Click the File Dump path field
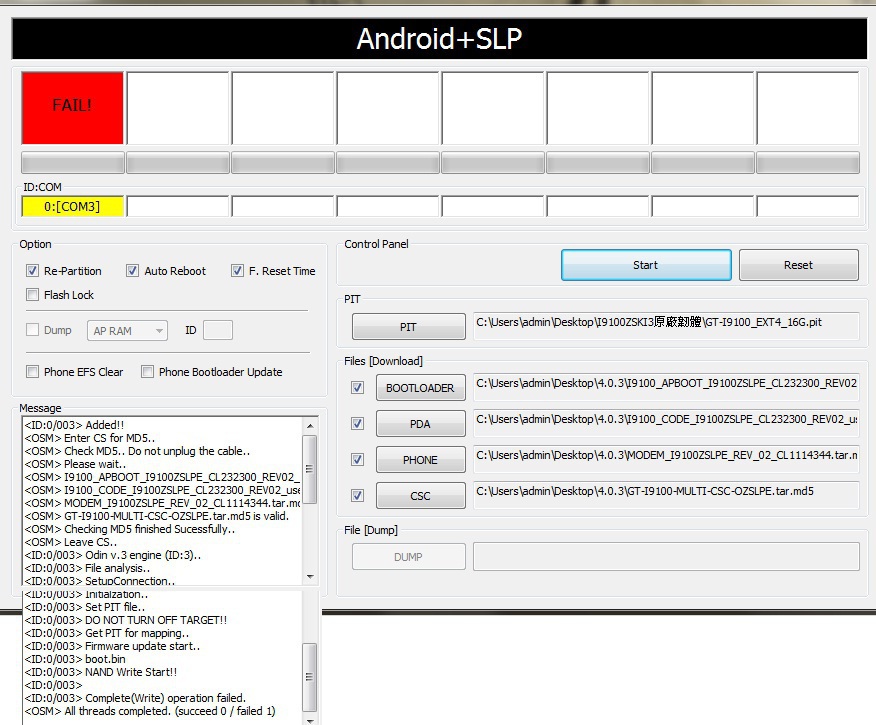This screenshot has width=876, height=725. (666, 556)
